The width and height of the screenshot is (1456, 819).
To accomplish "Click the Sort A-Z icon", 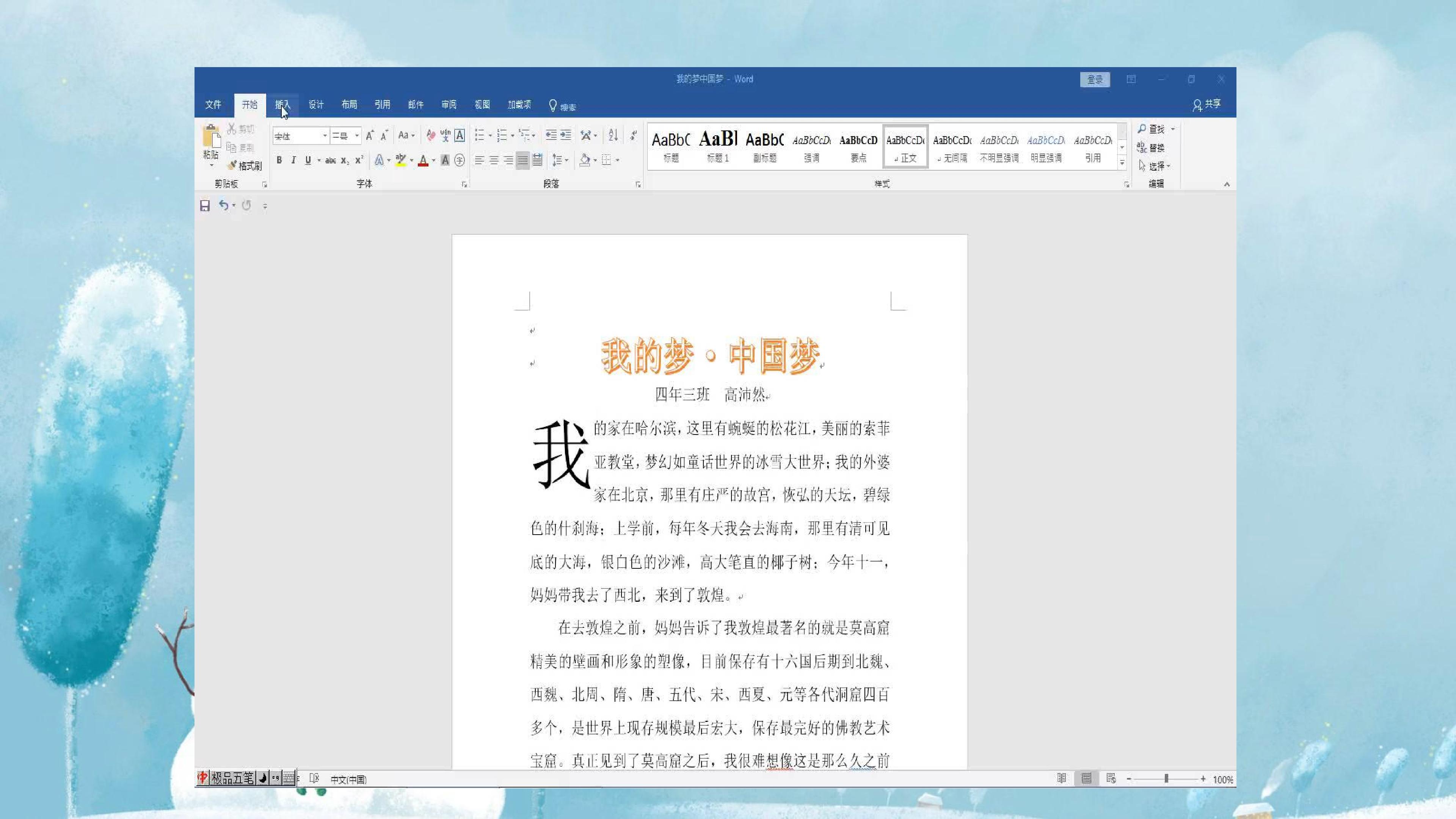I will pos(613,135).
